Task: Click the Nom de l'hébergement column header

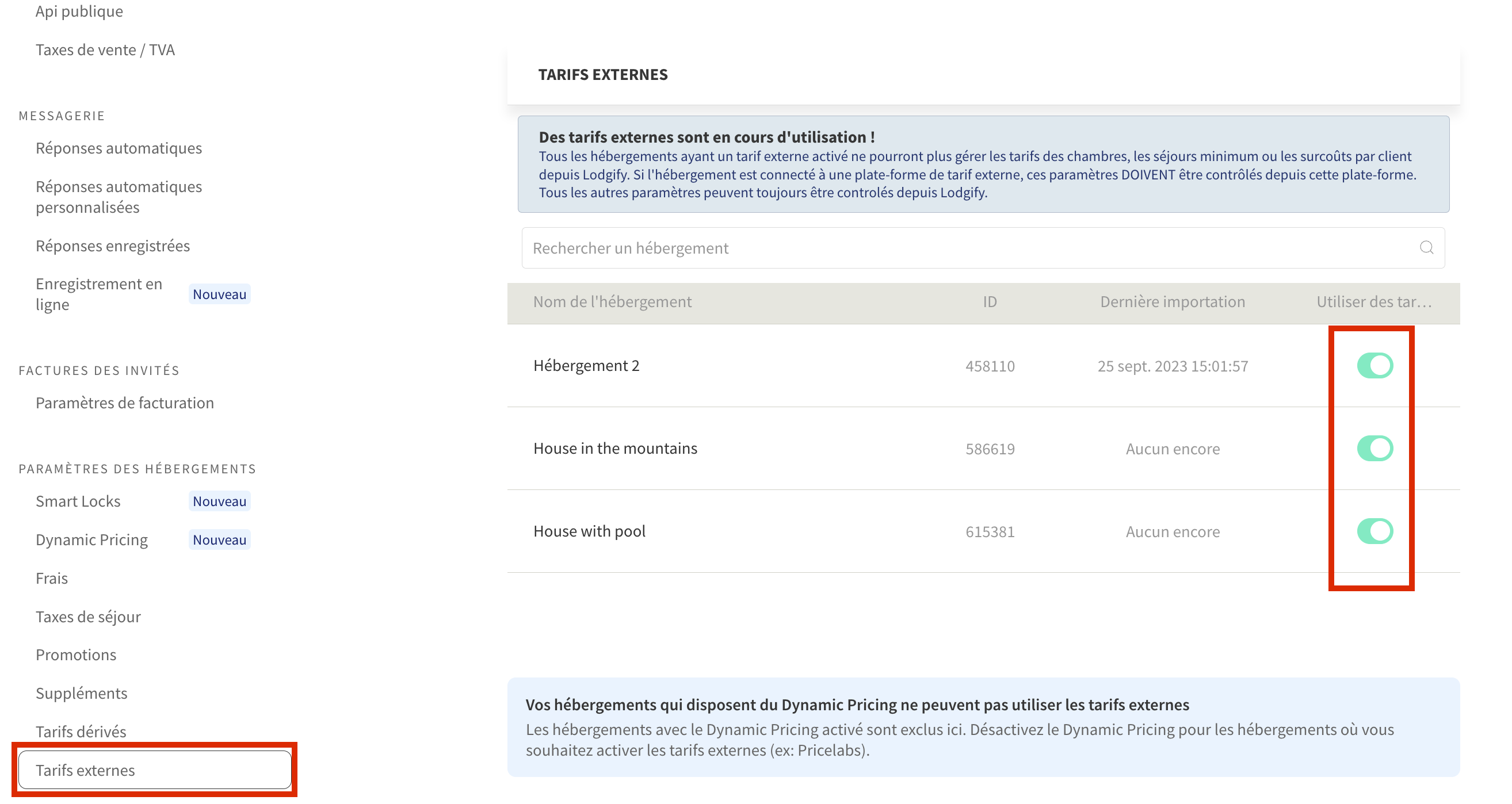Action: (612, 302)
